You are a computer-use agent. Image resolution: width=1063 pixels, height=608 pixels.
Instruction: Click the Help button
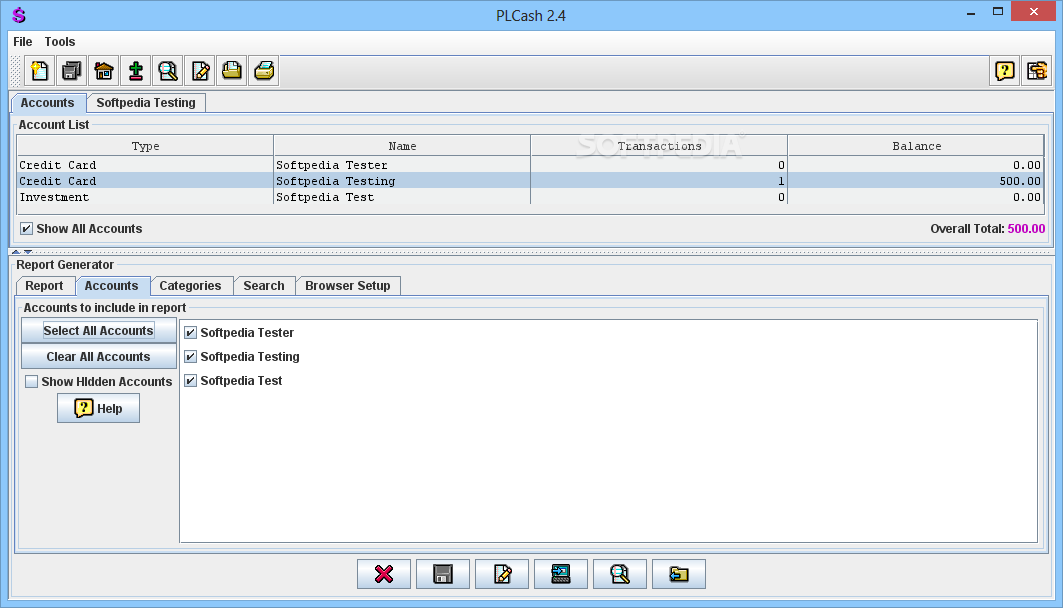(98, 409)
